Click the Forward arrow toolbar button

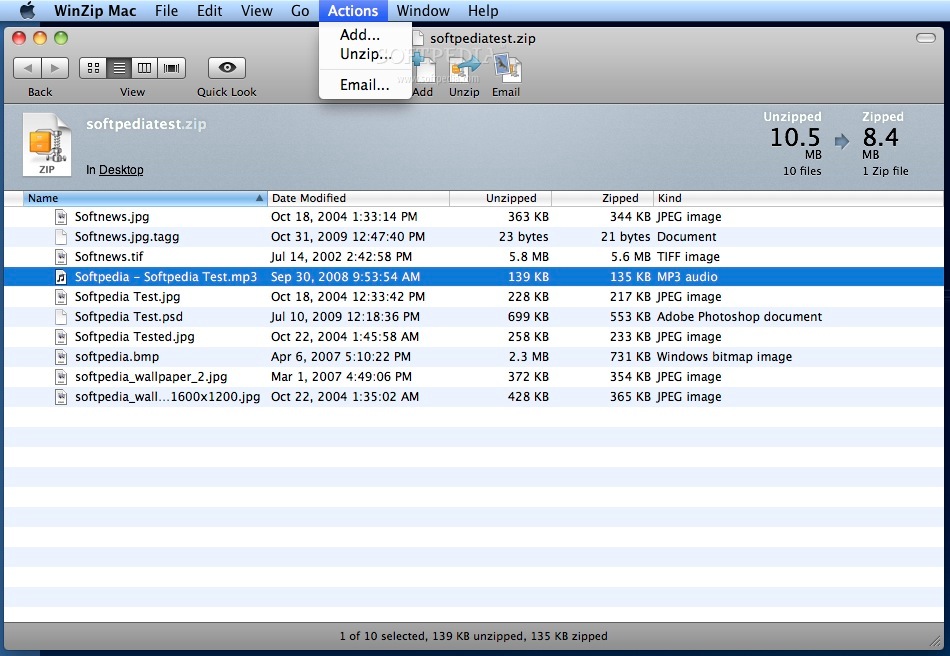click(x=54, y=68)
